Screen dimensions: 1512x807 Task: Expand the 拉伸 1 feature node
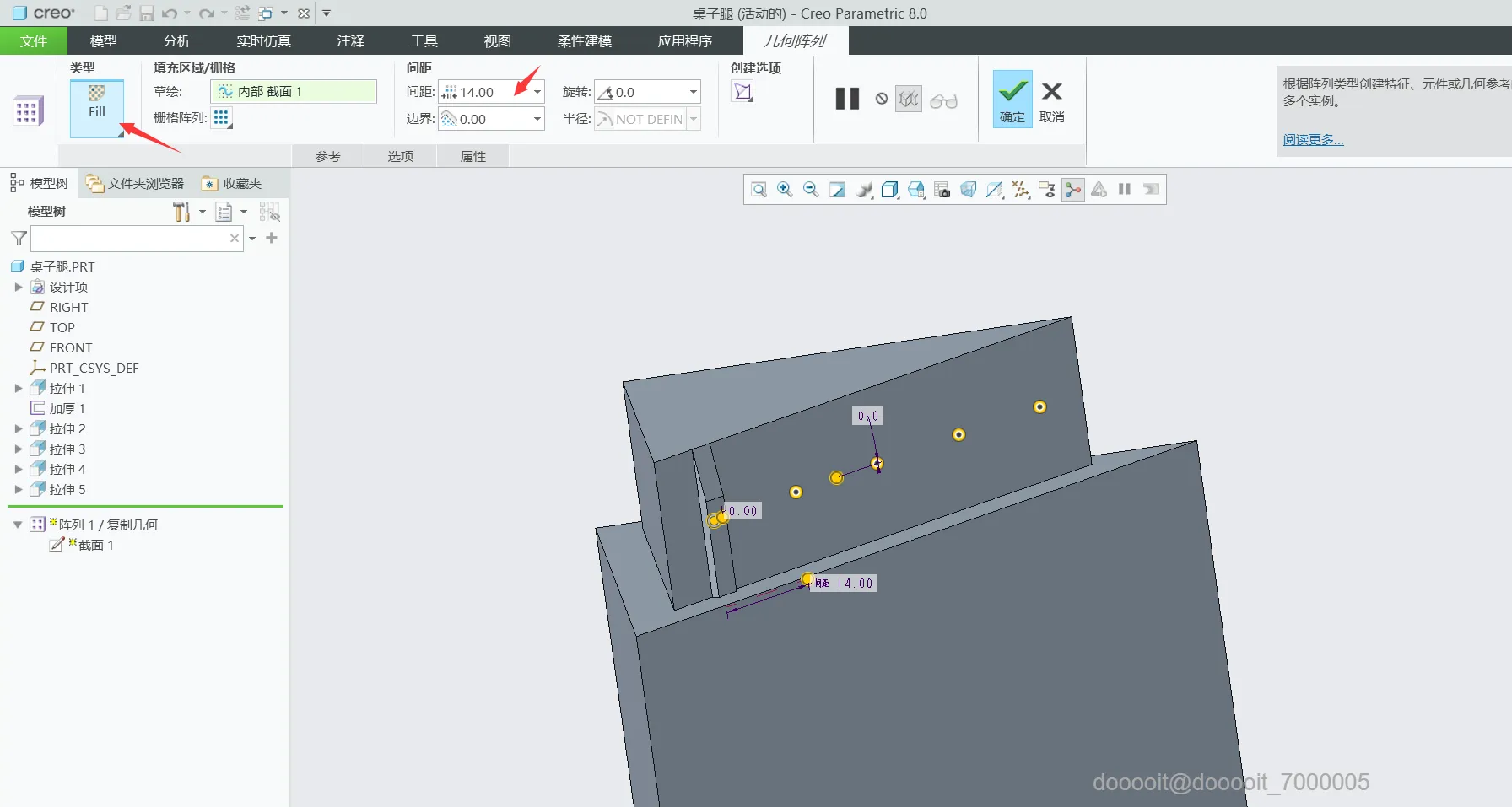pyautogui.click(x=19, y=388)
